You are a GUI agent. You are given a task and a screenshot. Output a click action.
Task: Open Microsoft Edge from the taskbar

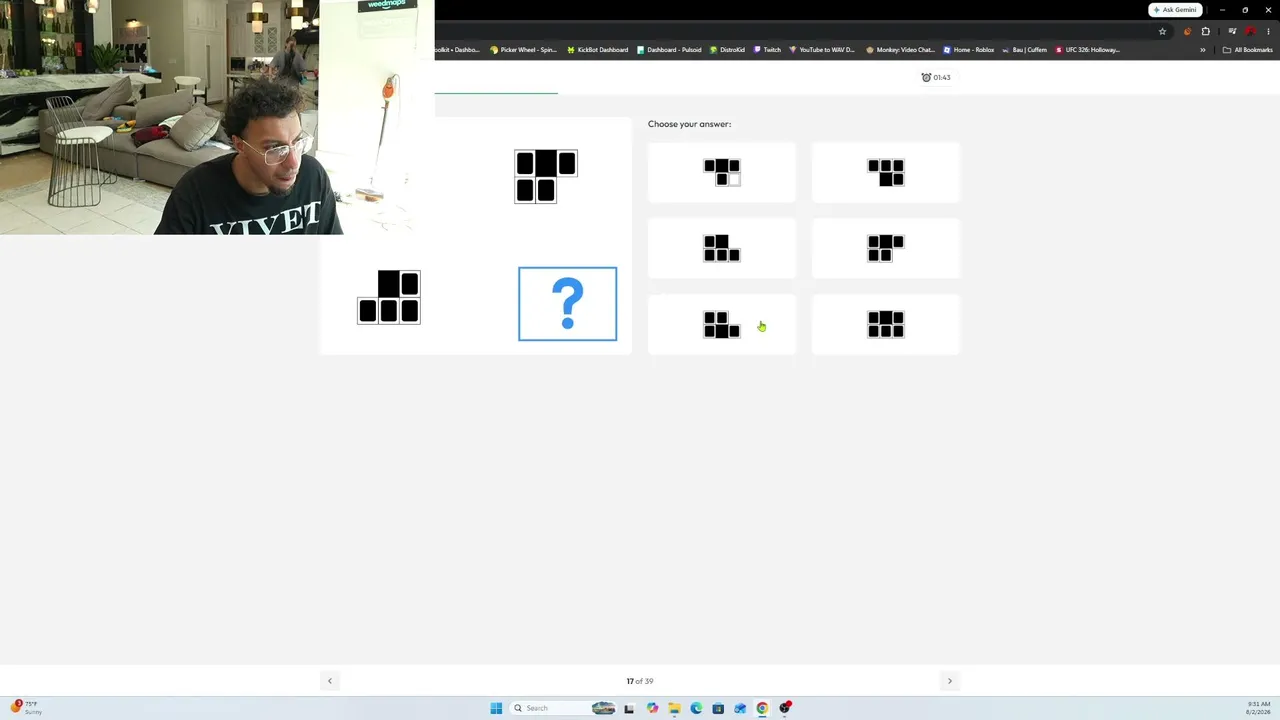coord(696,708)
